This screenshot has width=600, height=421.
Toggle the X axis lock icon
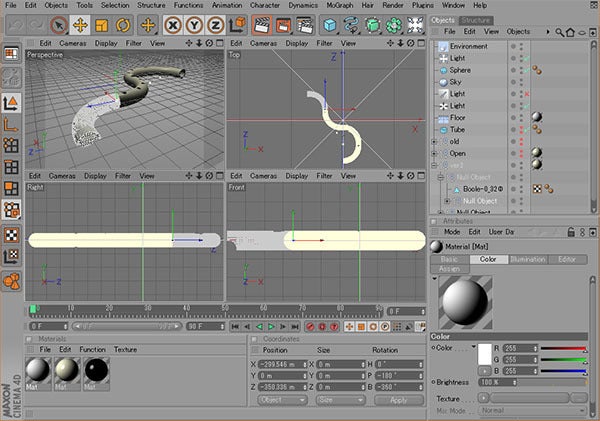coord(174,25)
